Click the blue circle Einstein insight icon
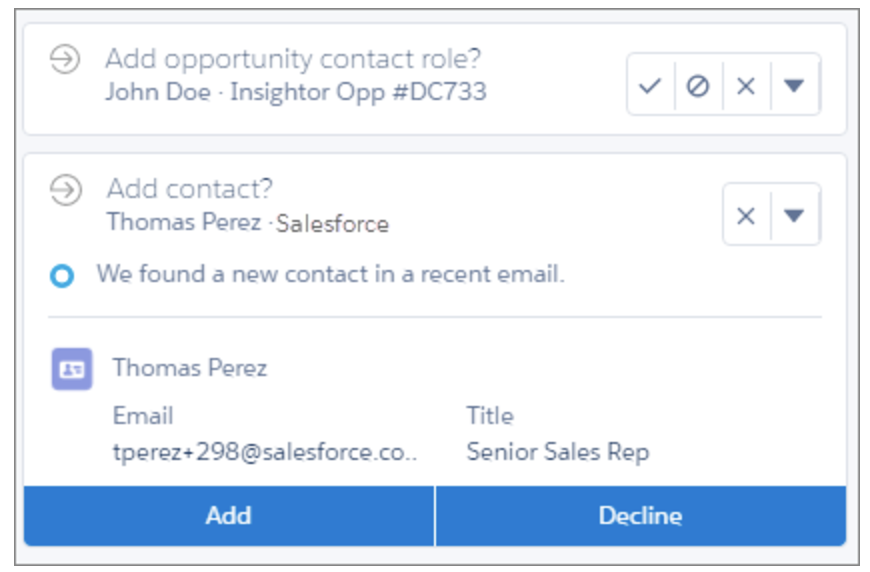The width and height of the screenshot is (870, 572). coord(62,276)
